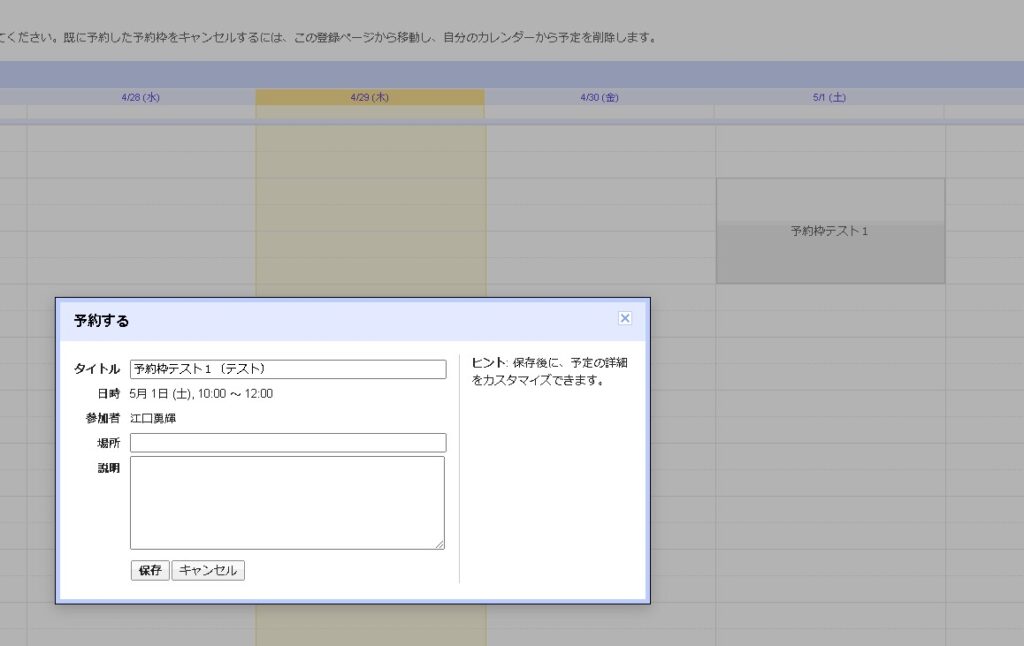
Task: Focus the empty 場所 input field
Action: [x=288, y=442]
